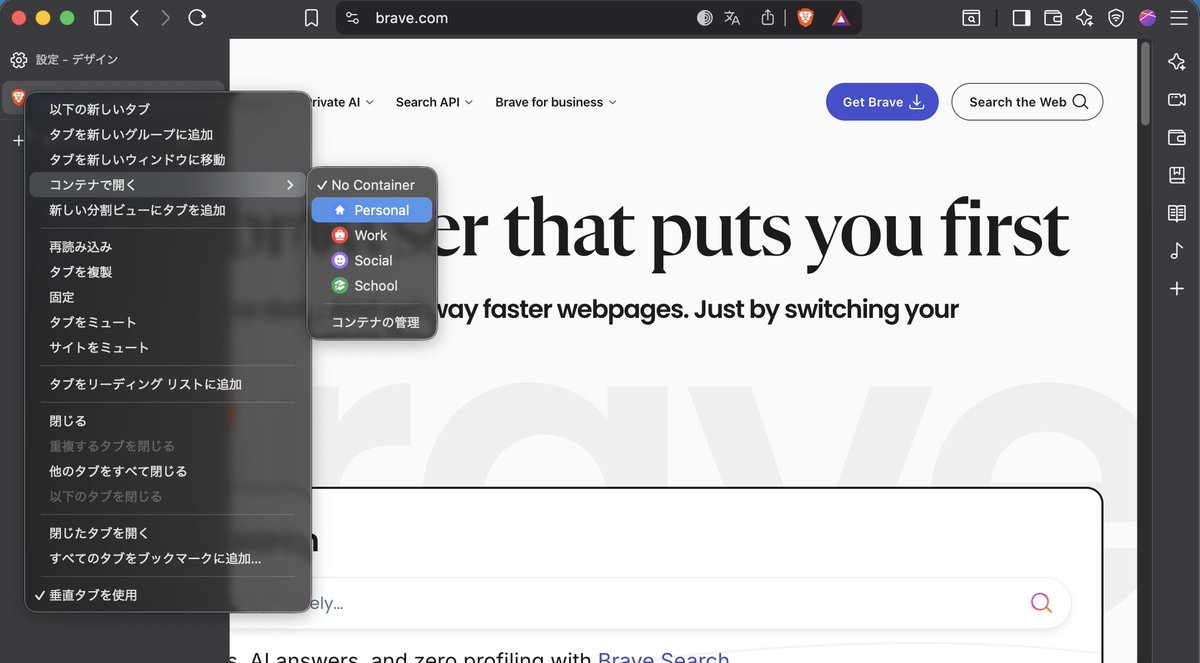Screen dimensions: 1200x663
Task: Click 再読み込み in context menu
Action: pos(166,247)
